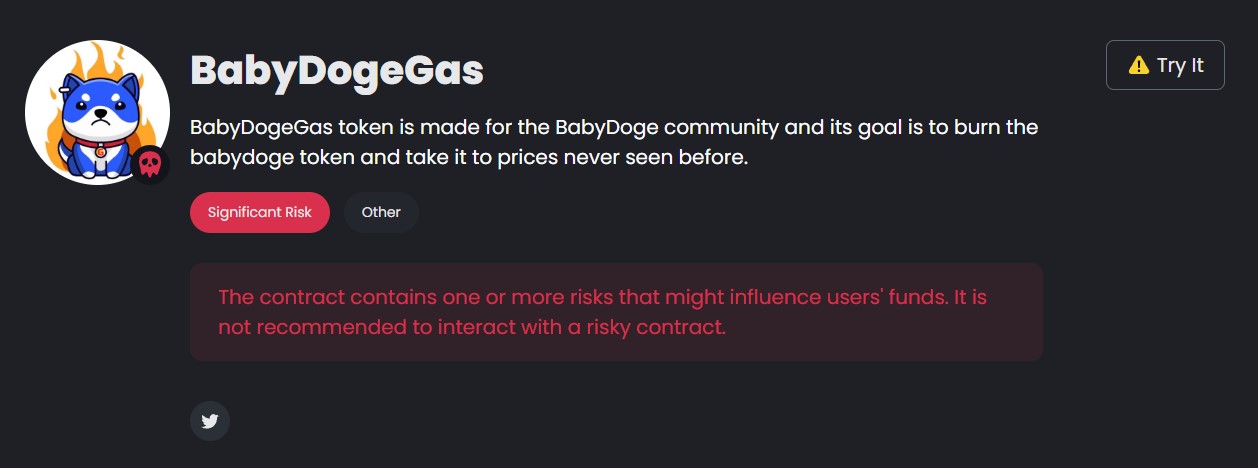The image size is (1258, 468).
Task: Click the BabyDogeGas title heading
Action: 337,69
